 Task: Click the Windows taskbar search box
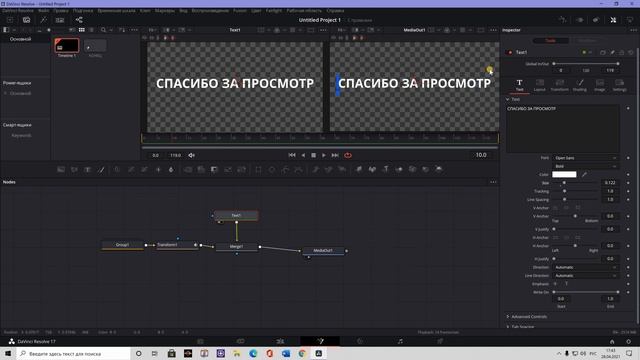(73, 353)
